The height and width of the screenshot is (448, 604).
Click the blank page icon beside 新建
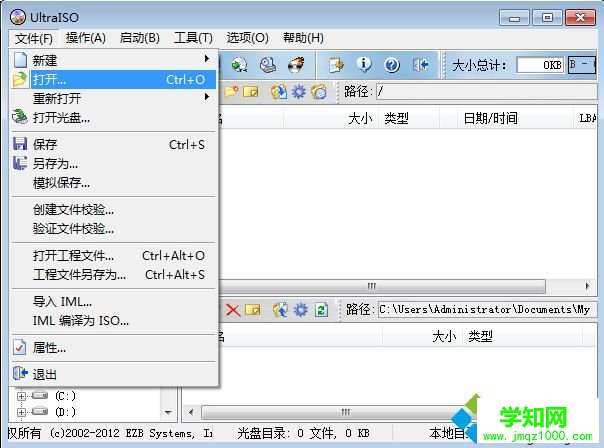pos(20,60)
